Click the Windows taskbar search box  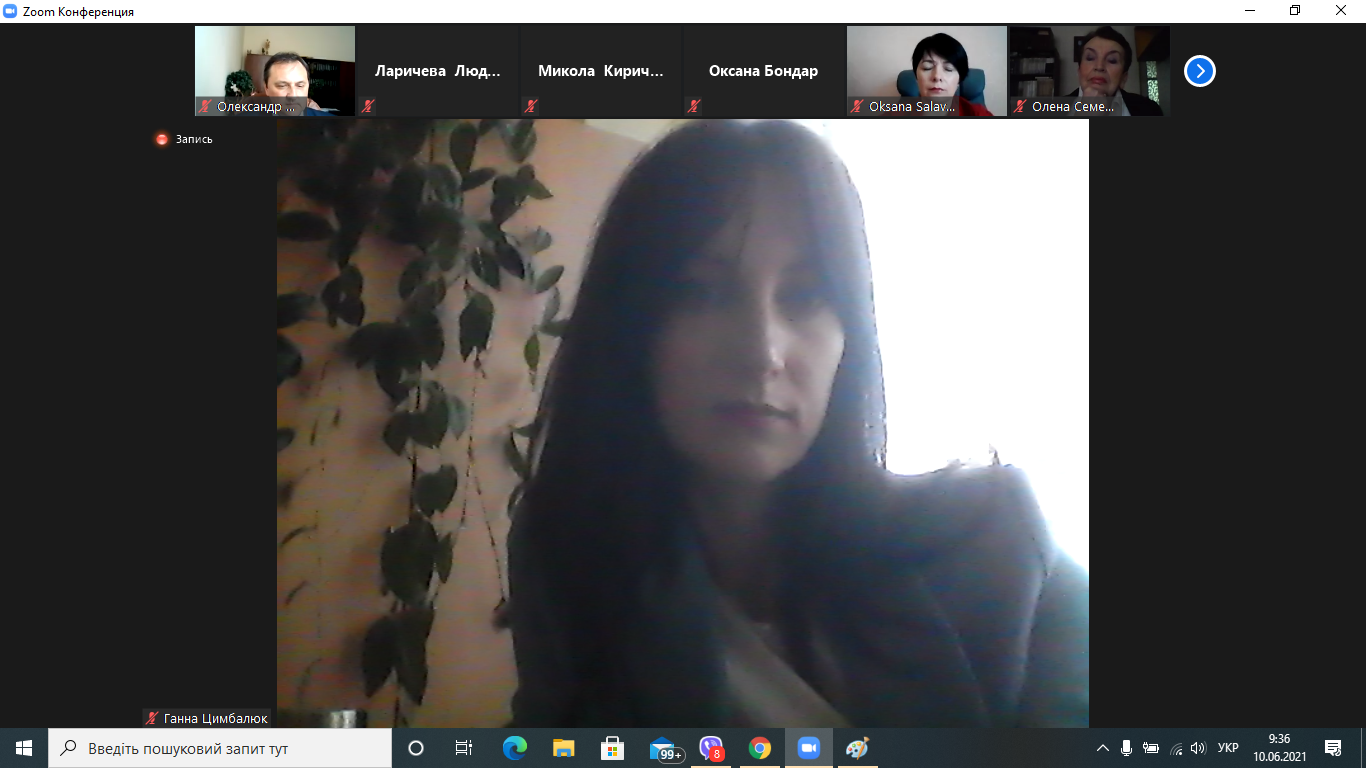[x=220, y=748]
